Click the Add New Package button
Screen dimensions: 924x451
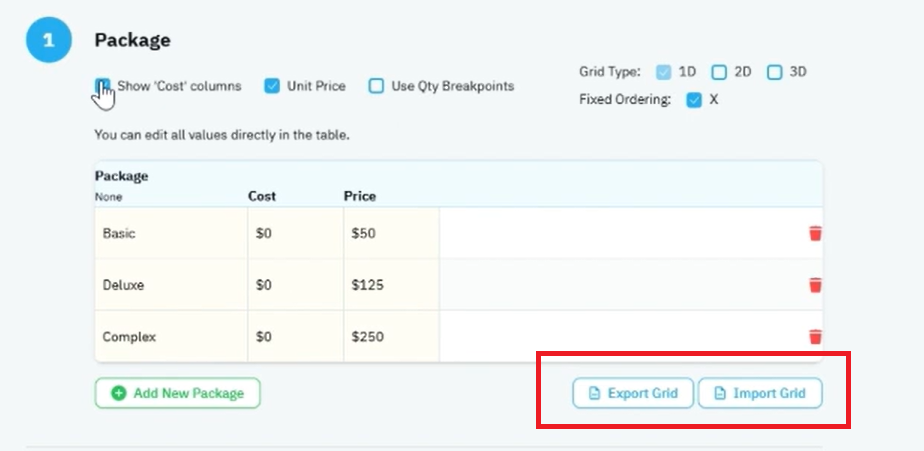pyautogui.click(x=177, y=393)
